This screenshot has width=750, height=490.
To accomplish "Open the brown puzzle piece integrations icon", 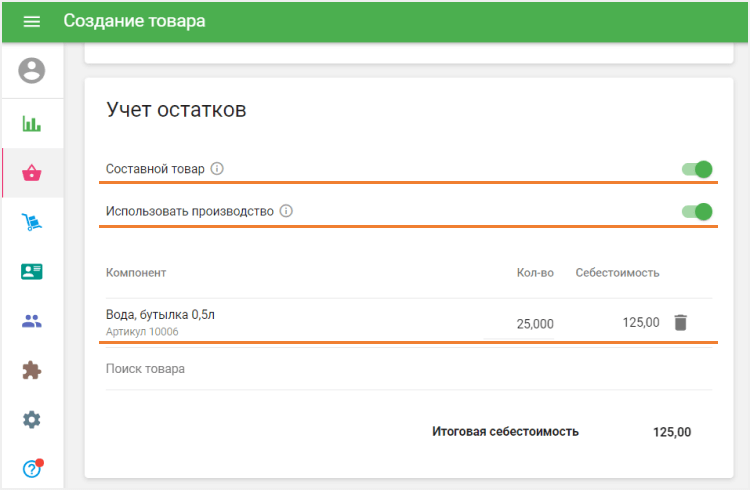I will 32,370.
